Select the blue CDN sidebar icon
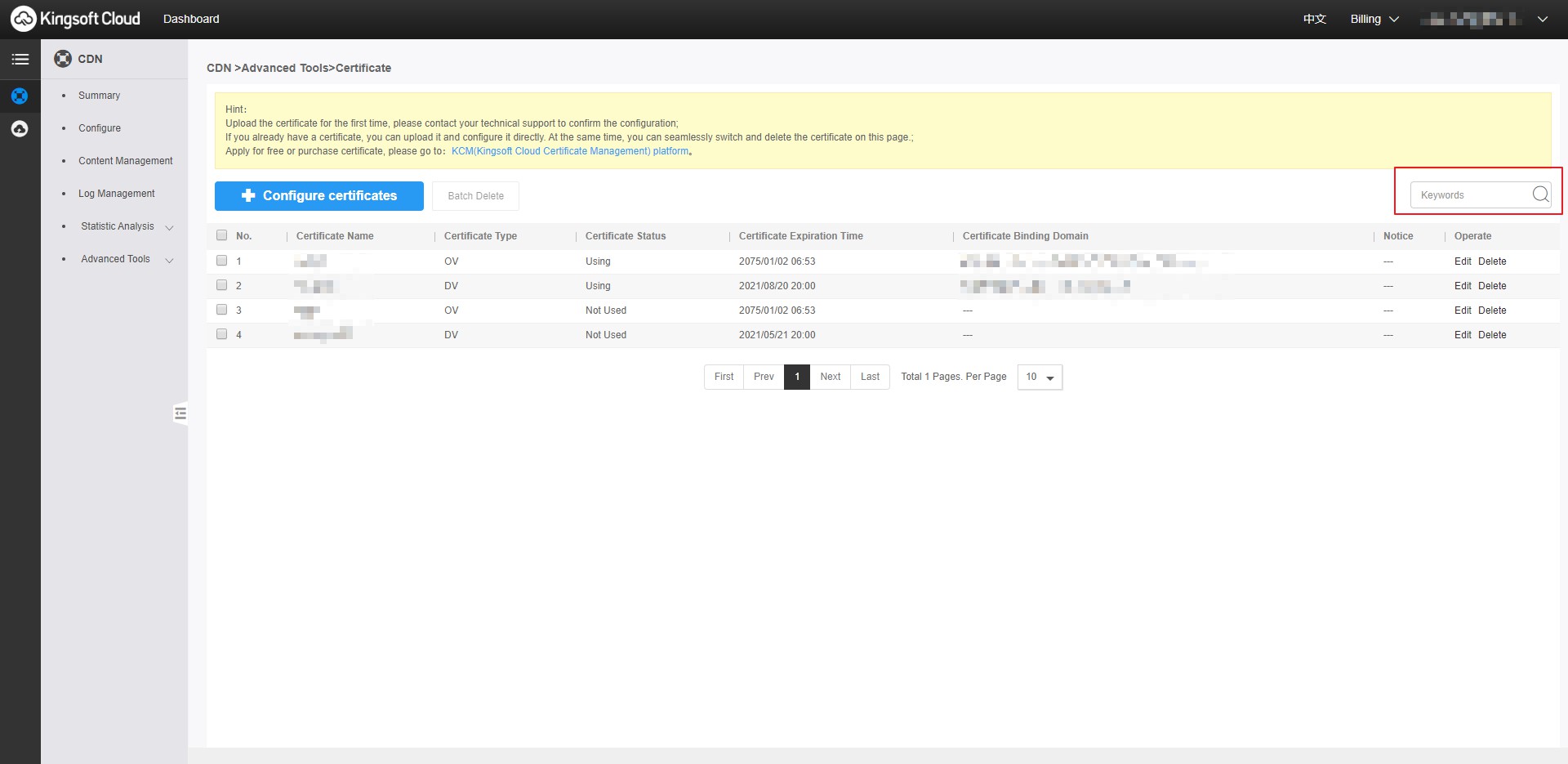This screenshot has height=764, width=1568. (20, 96)
